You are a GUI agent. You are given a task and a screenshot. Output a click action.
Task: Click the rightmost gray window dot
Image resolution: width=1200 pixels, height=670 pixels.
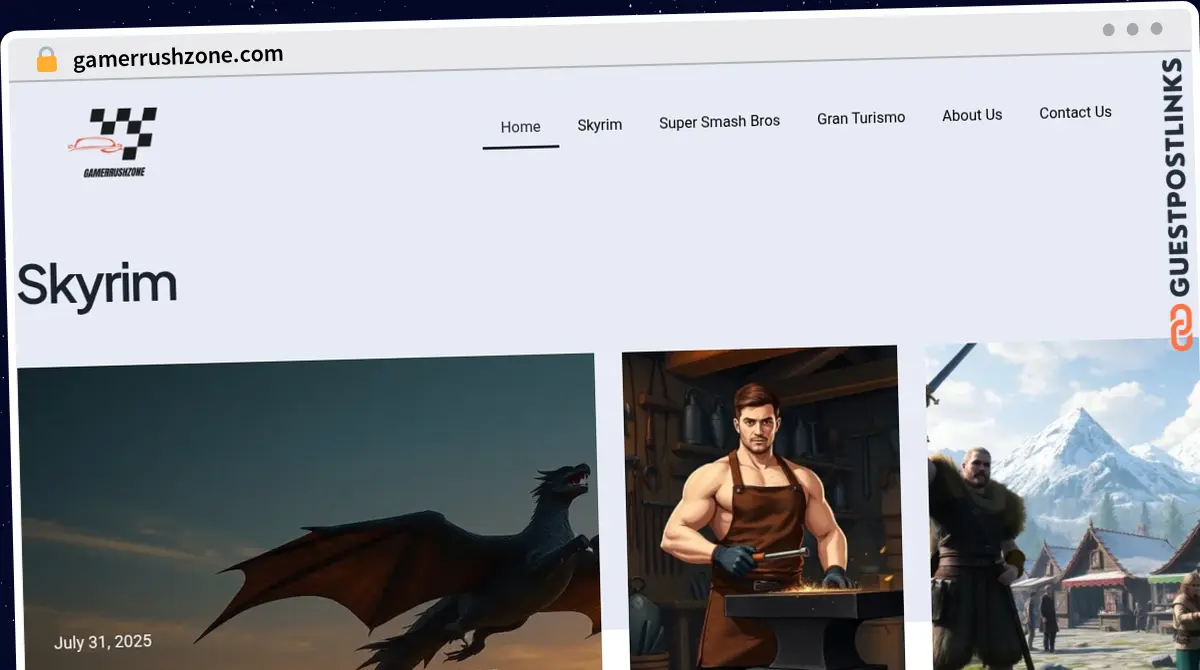pos(1156,30)
